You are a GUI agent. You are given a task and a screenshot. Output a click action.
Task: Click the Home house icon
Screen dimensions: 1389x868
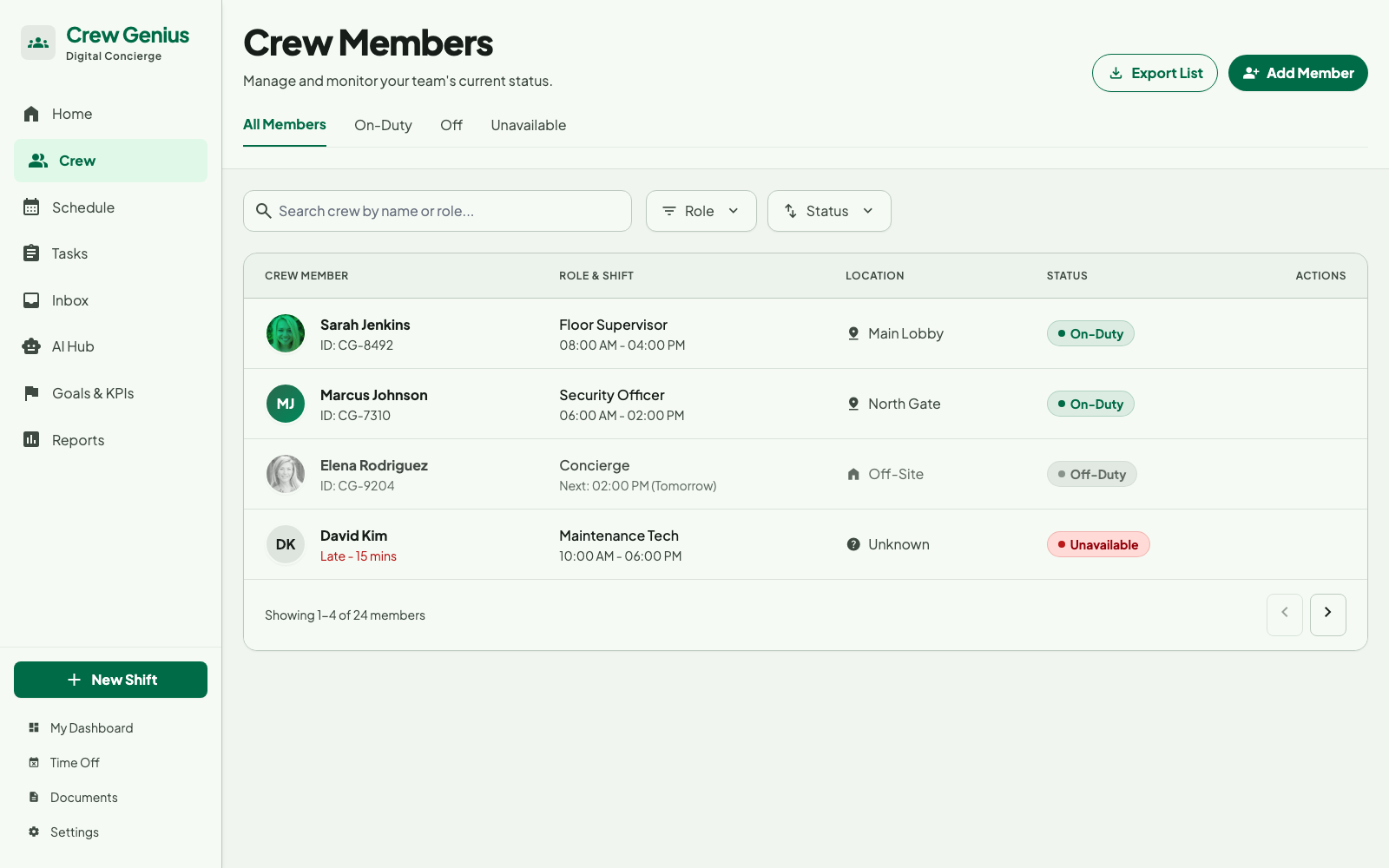(x=31, y=114)
